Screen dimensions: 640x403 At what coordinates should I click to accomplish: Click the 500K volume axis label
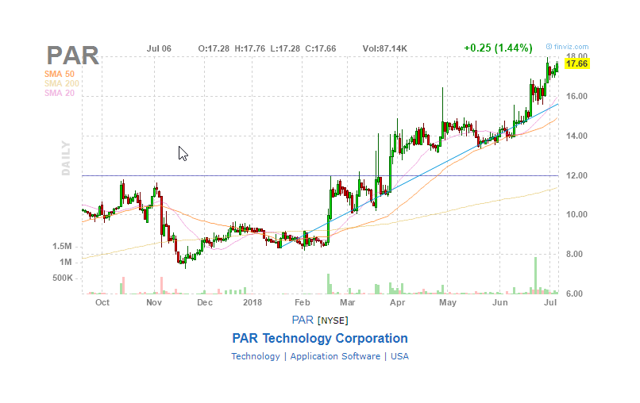pos(63,278)
